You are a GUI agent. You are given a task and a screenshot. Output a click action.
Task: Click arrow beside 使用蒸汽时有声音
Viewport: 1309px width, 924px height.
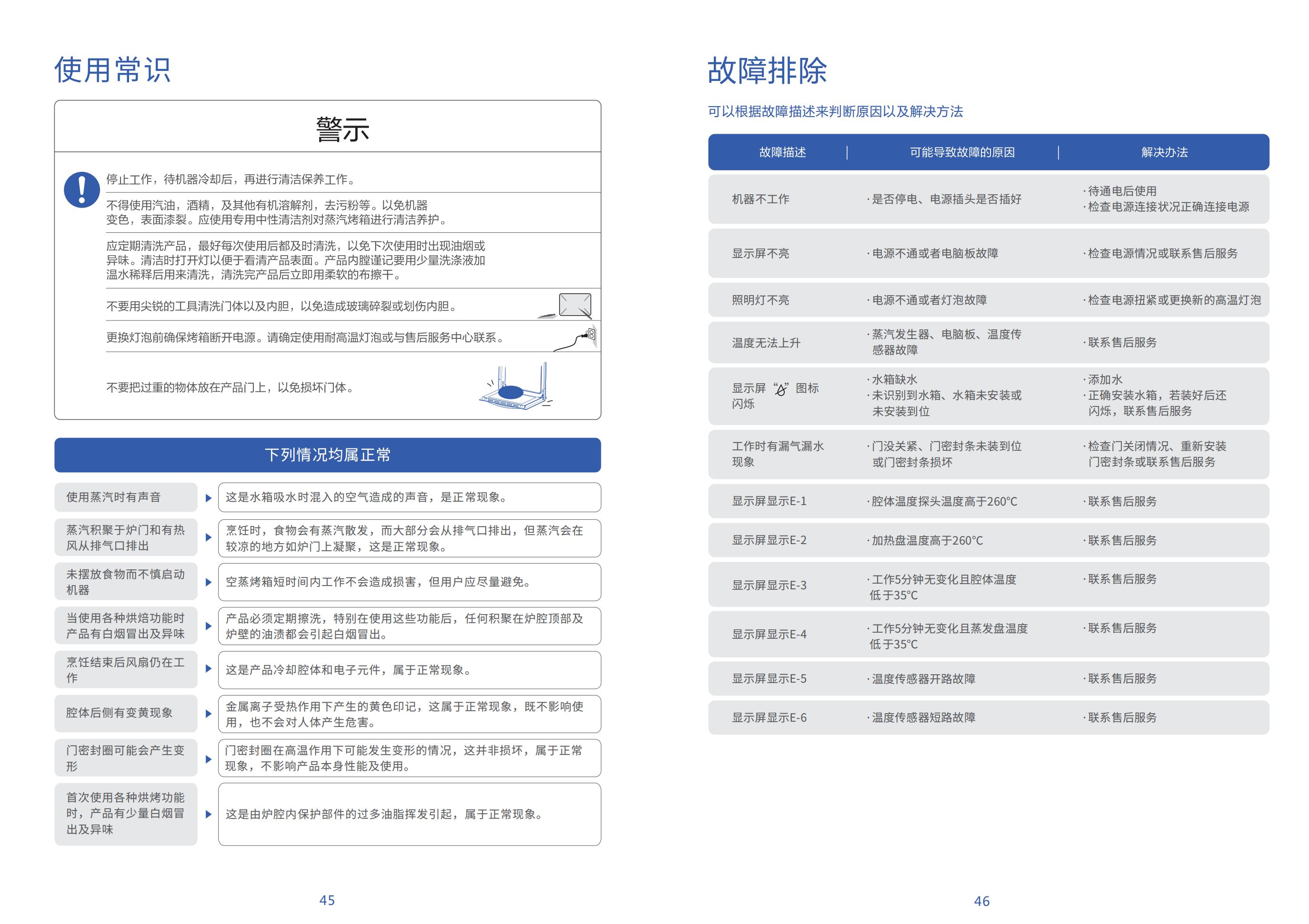pos(208,497)
